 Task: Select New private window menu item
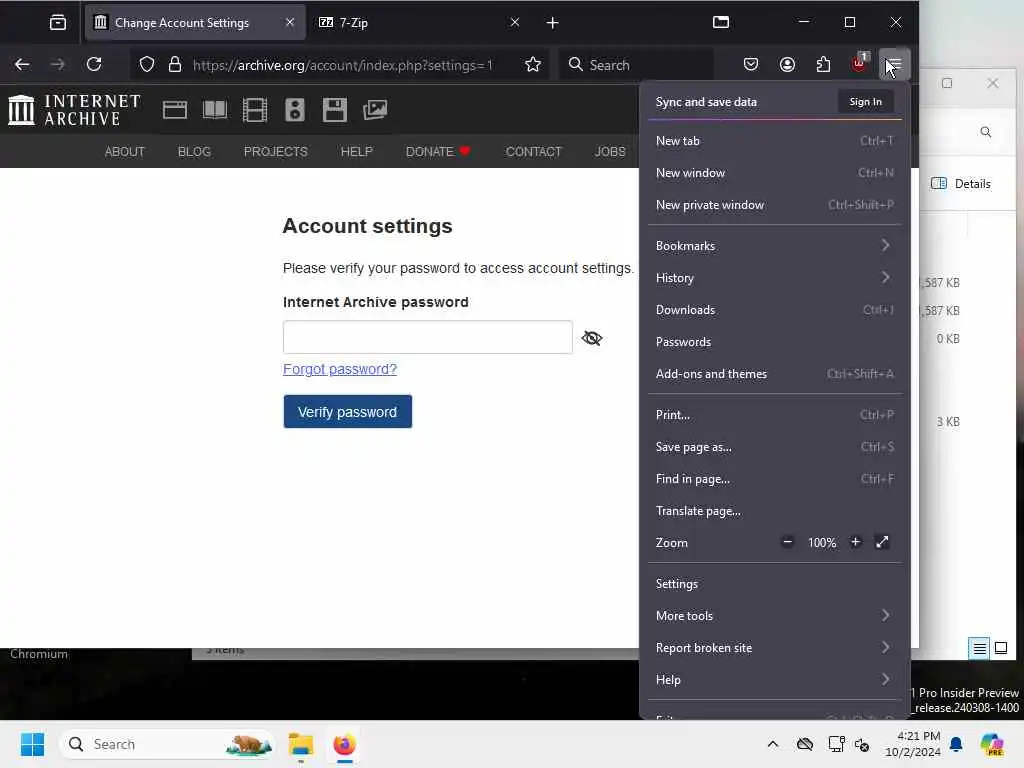click(775, 204)
